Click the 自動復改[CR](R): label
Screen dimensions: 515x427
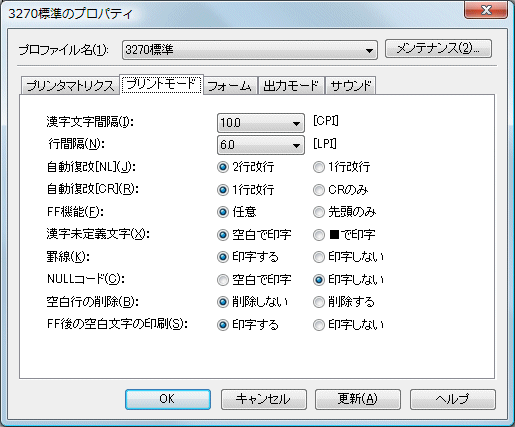(x=92, y=189)
